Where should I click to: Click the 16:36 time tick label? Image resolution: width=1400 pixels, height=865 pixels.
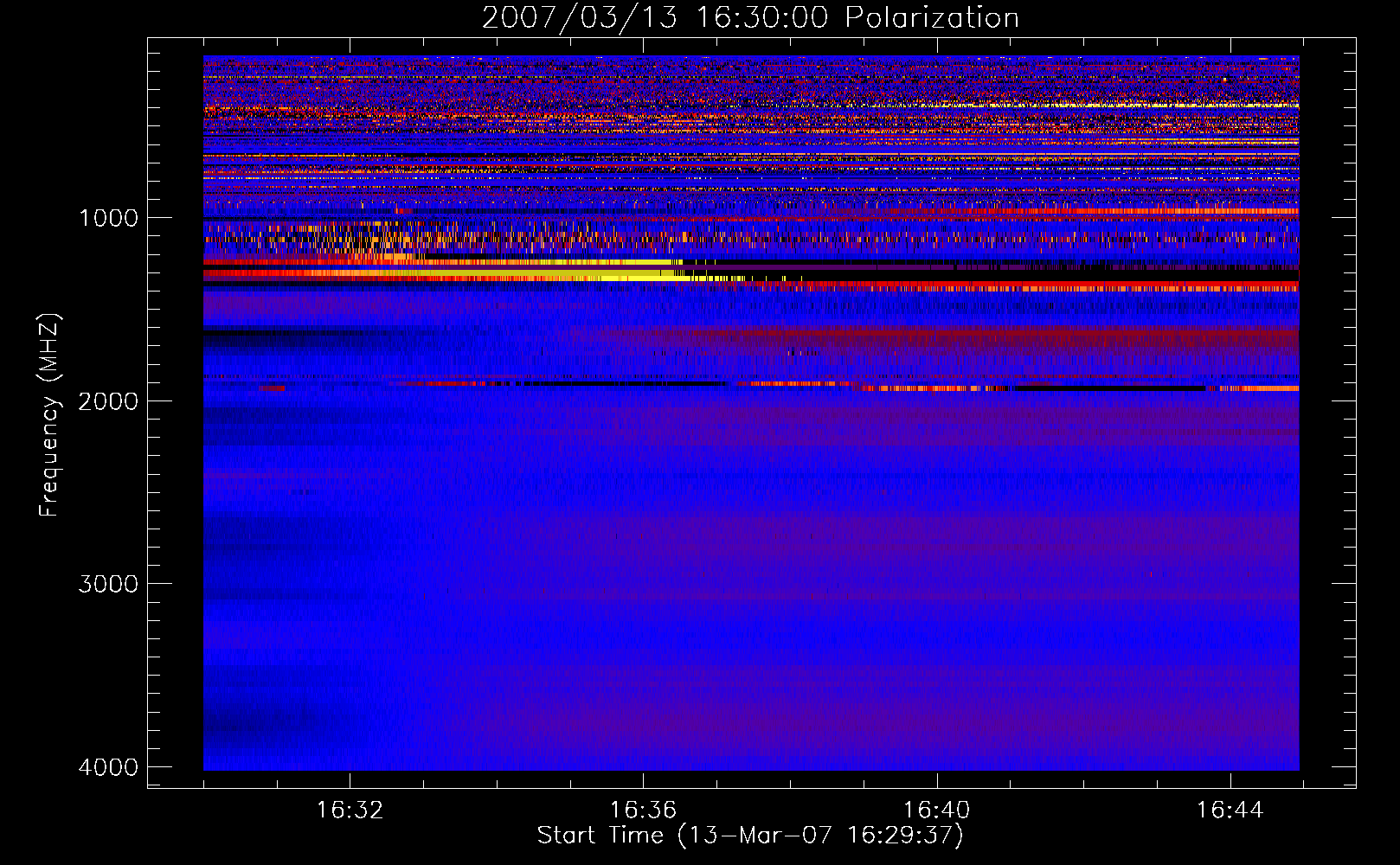click(x=643, y=811)
